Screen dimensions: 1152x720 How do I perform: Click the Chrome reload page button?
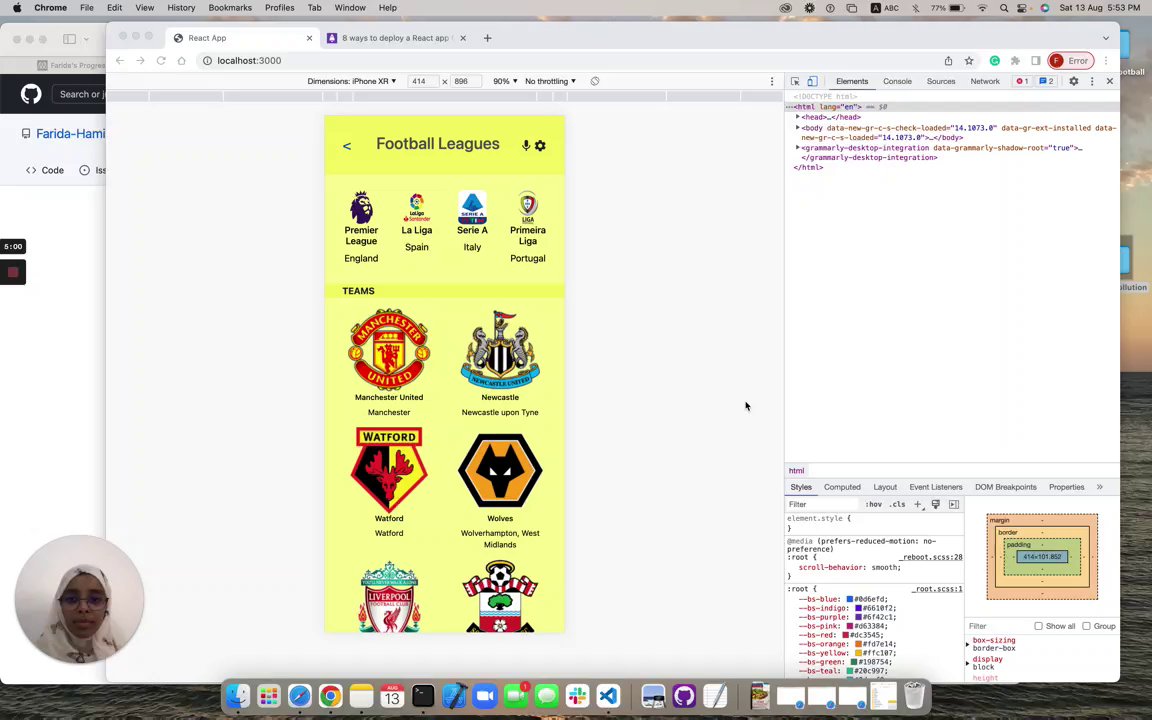161,61
